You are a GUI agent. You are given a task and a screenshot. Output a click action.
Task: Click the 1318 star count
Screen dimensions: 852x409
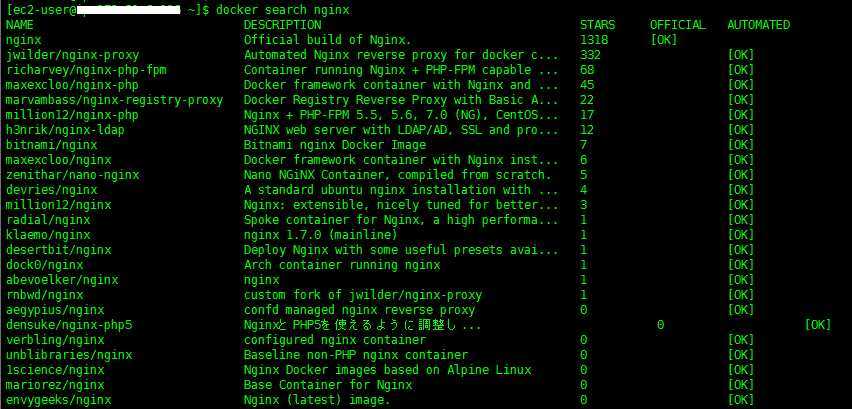coord(593,40)
